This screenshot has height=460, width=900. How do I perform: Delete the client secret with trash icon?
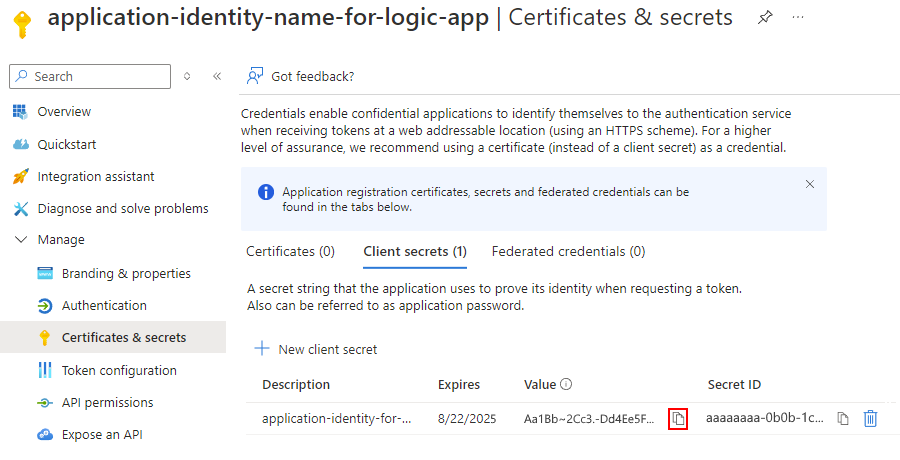(x=870, y=419)
